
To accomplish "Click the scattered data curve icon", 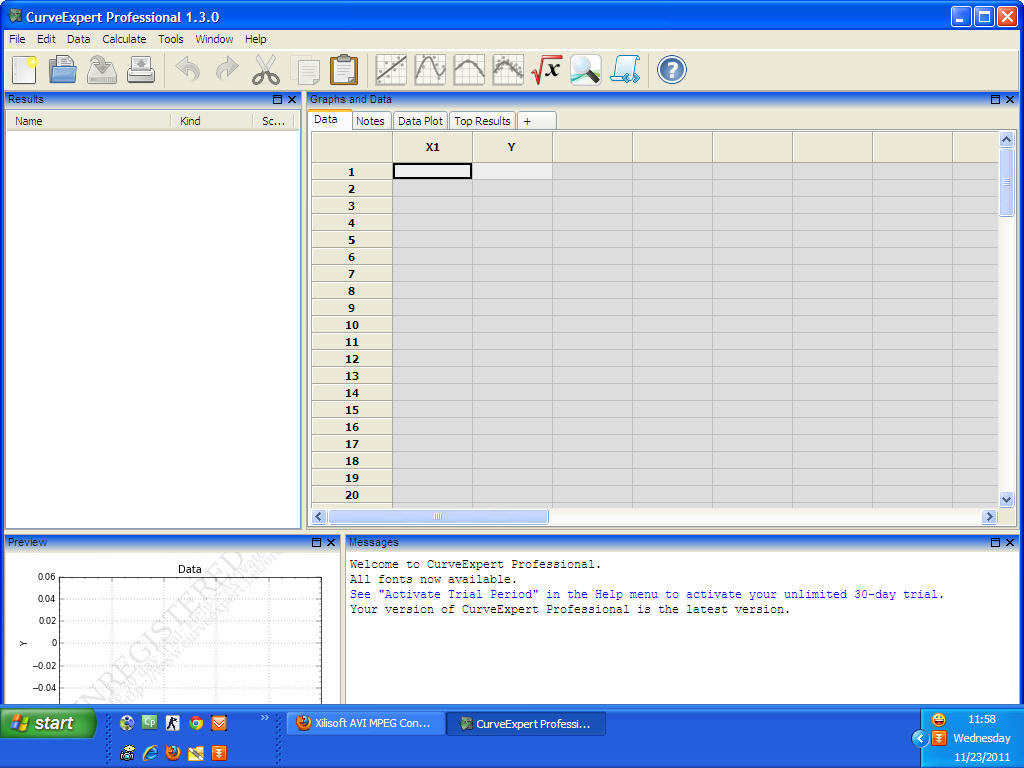I will (x=508, y=70).
